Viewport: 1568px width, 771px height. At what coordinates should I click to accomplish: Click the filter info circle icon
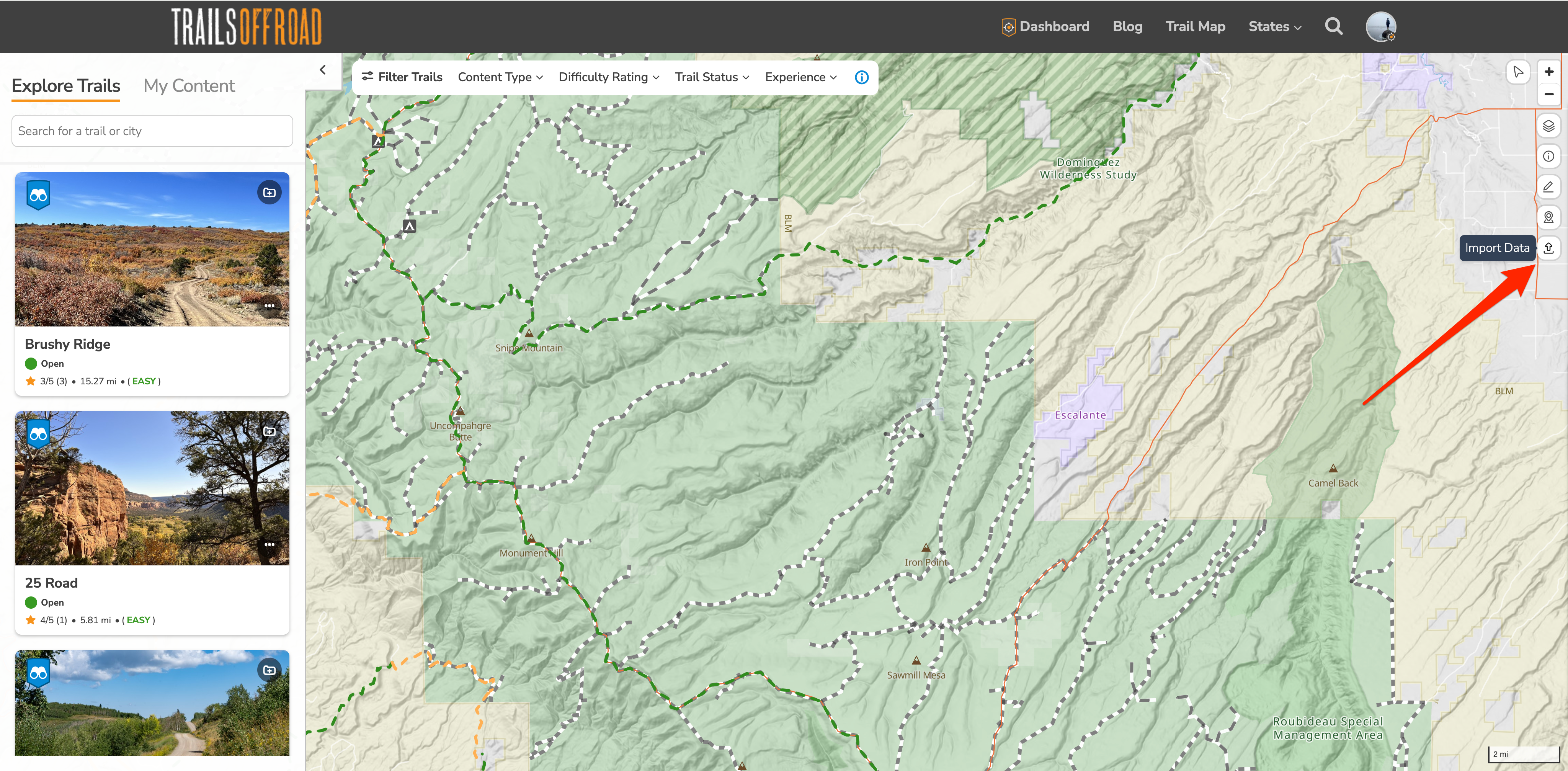(x=861, y=77)
